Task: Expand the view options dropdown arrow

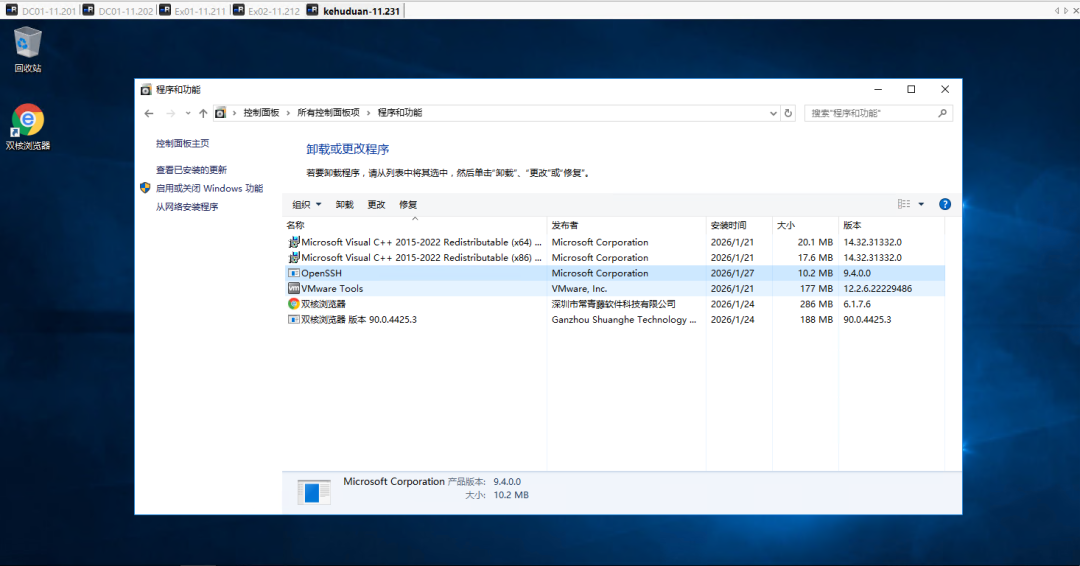Action: coord(921,205)
